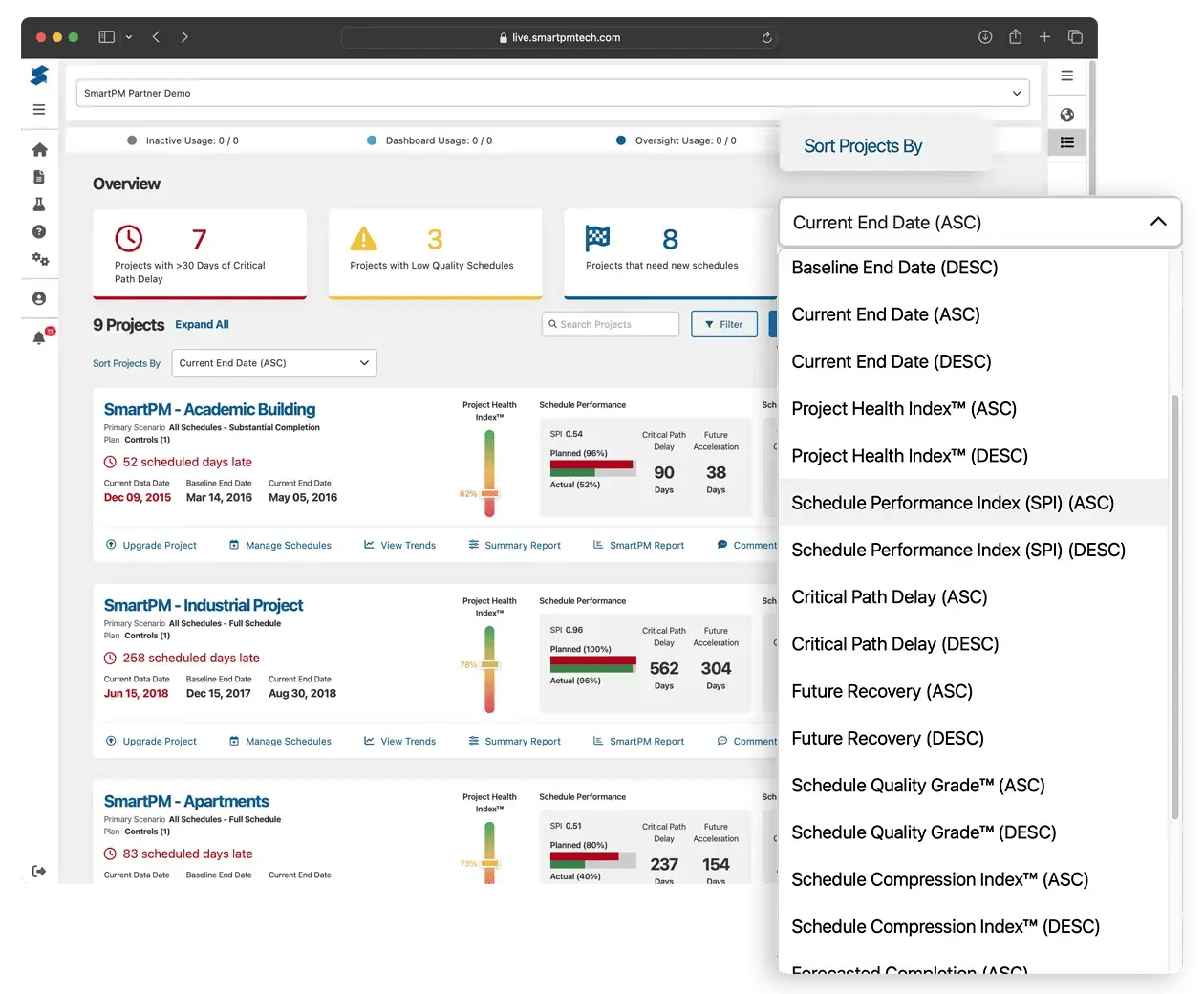Open SmartPM - Academic Building project
1204x994 pixels.
(x=209, y=409)
